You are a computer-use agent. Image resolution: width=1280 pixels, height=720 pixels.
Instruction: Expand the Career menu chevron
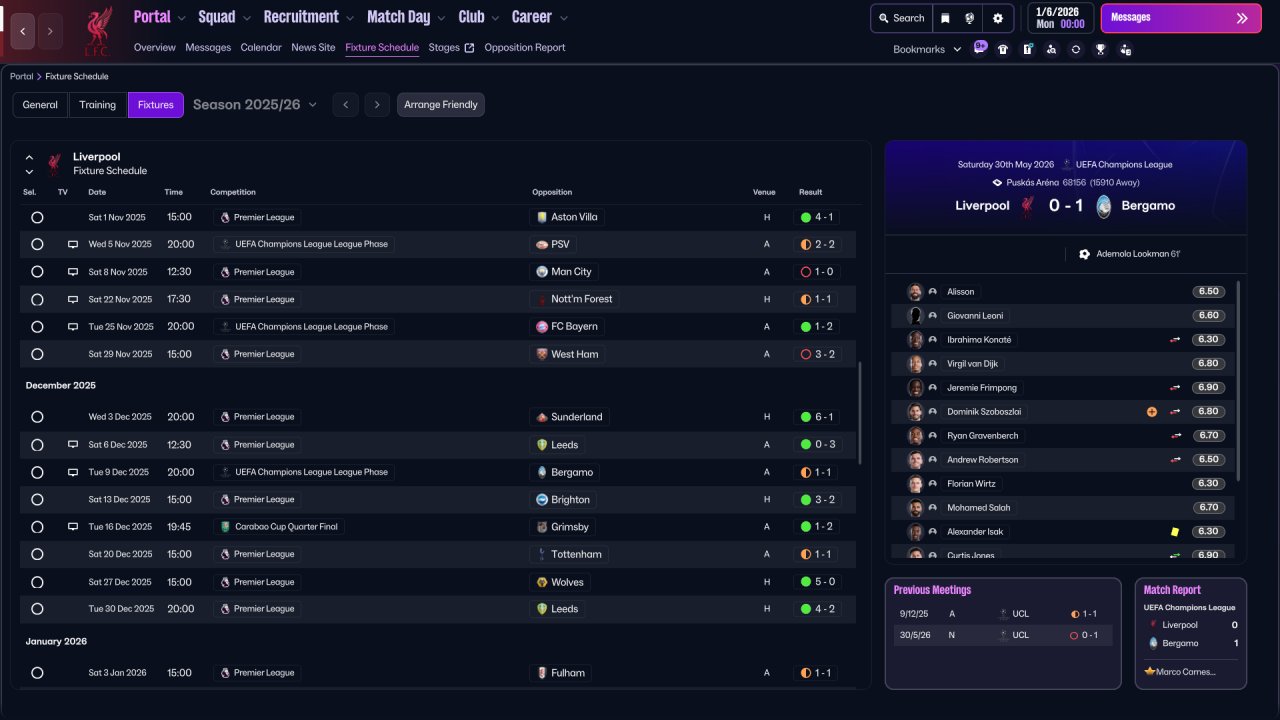tap(563, 18)
